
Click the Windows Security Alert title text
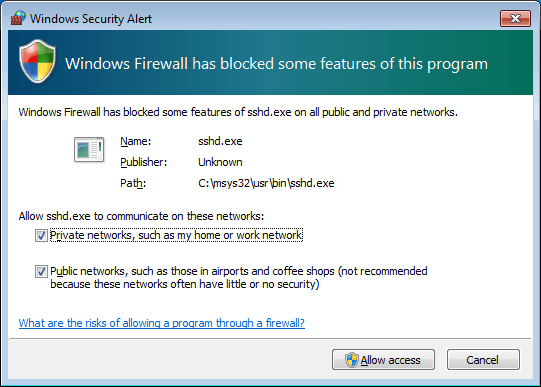tap(91, 19)
